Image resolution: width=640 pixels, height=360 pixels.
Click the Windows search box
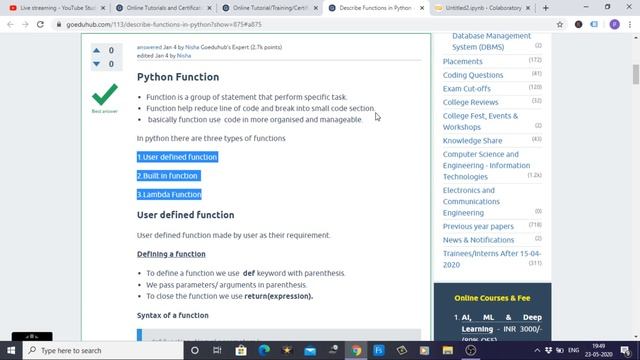tap(103, 350)
